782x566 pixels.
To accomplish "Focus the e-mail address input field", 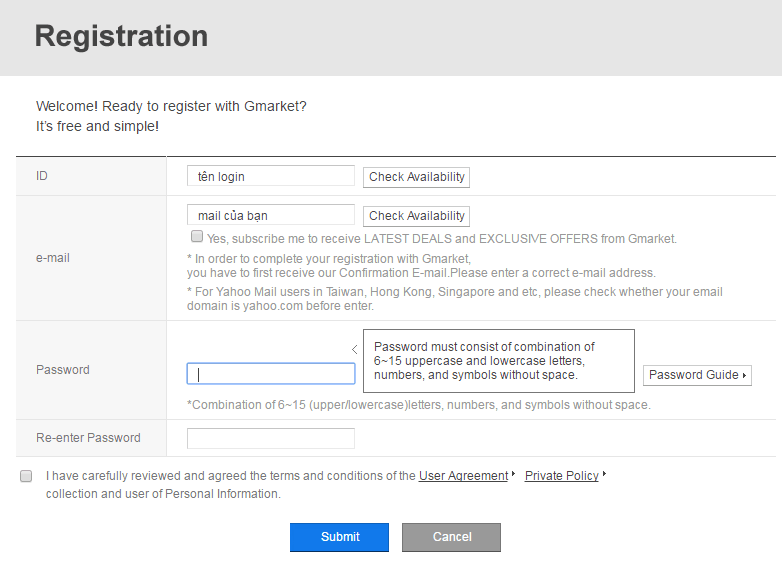I will [x=270, y=215].
